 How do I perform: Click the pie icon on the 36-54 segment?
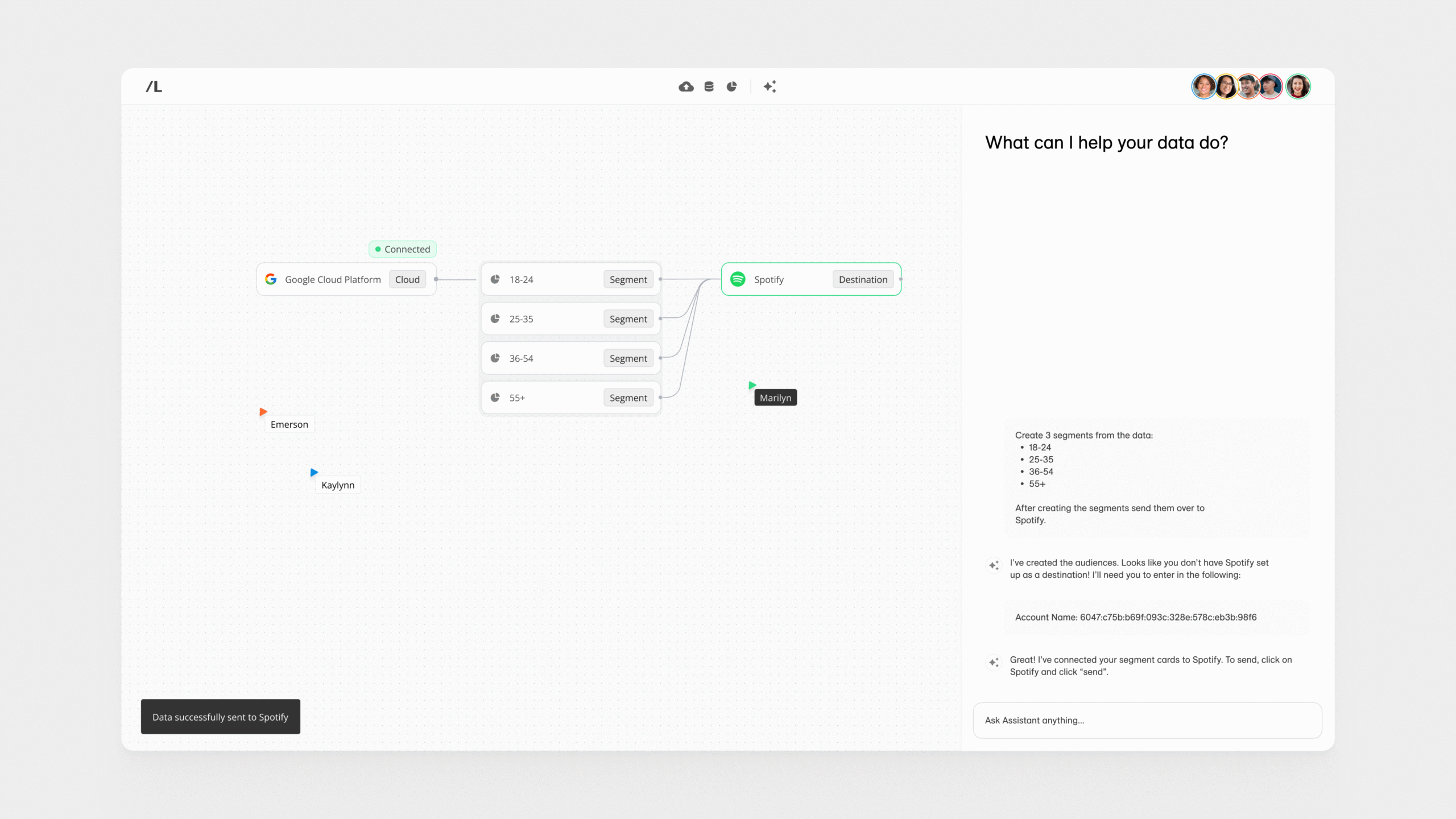pos(495,358)
